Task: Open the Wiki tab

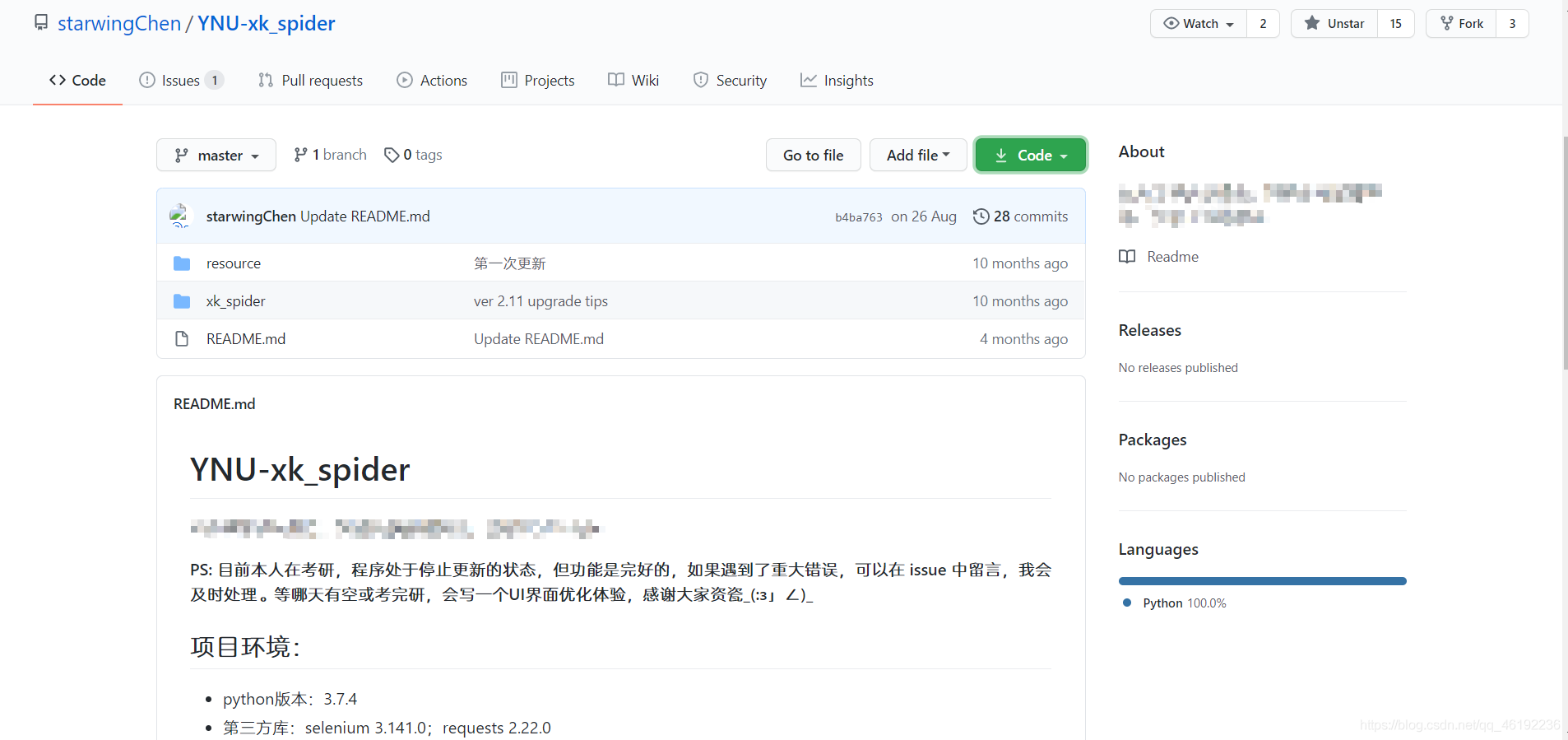Action: (x=633, y=80)
